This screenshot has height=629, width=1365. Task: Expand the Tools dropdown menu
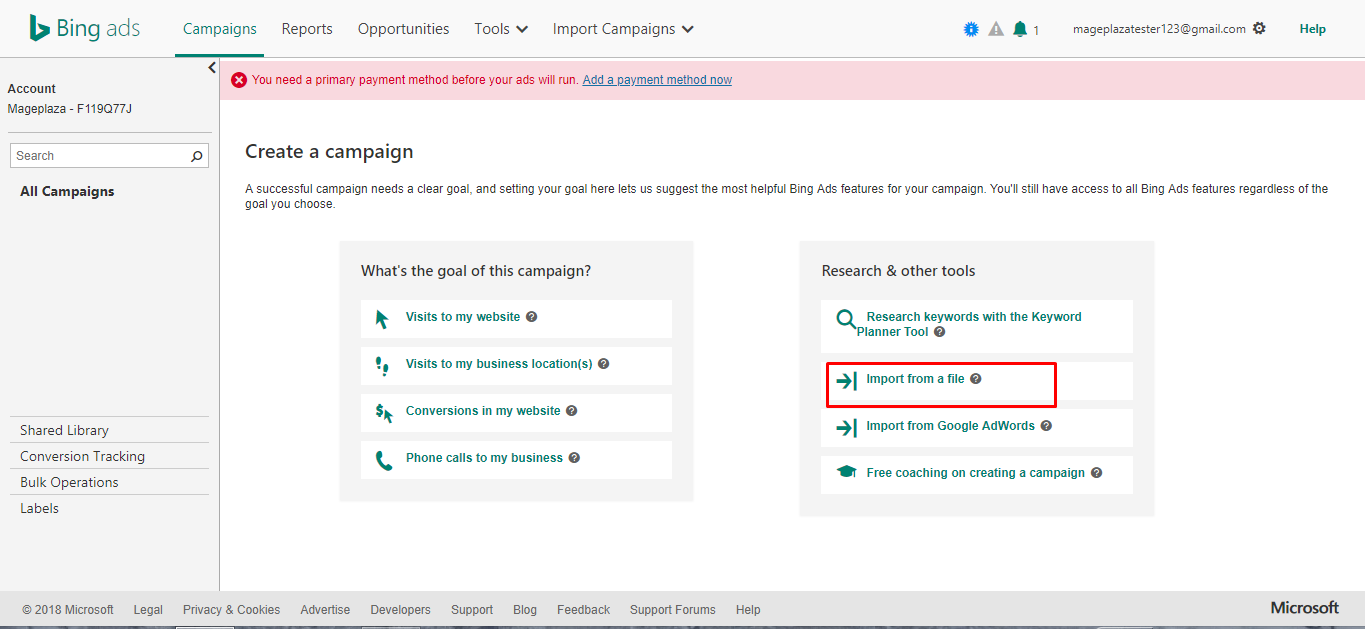pos(501,29)
